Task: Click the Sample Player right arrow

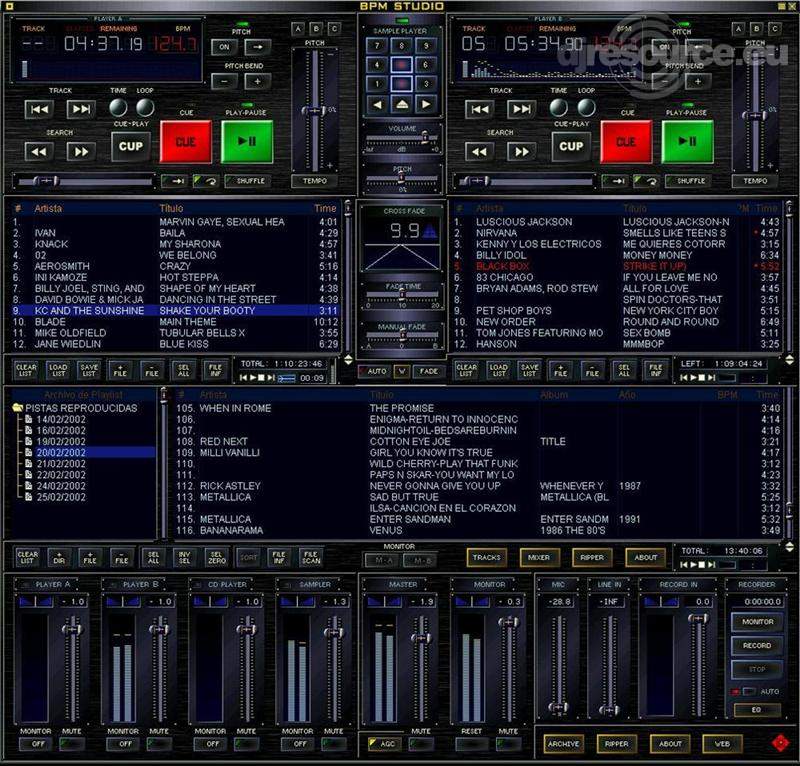Action: coord(426,104)
